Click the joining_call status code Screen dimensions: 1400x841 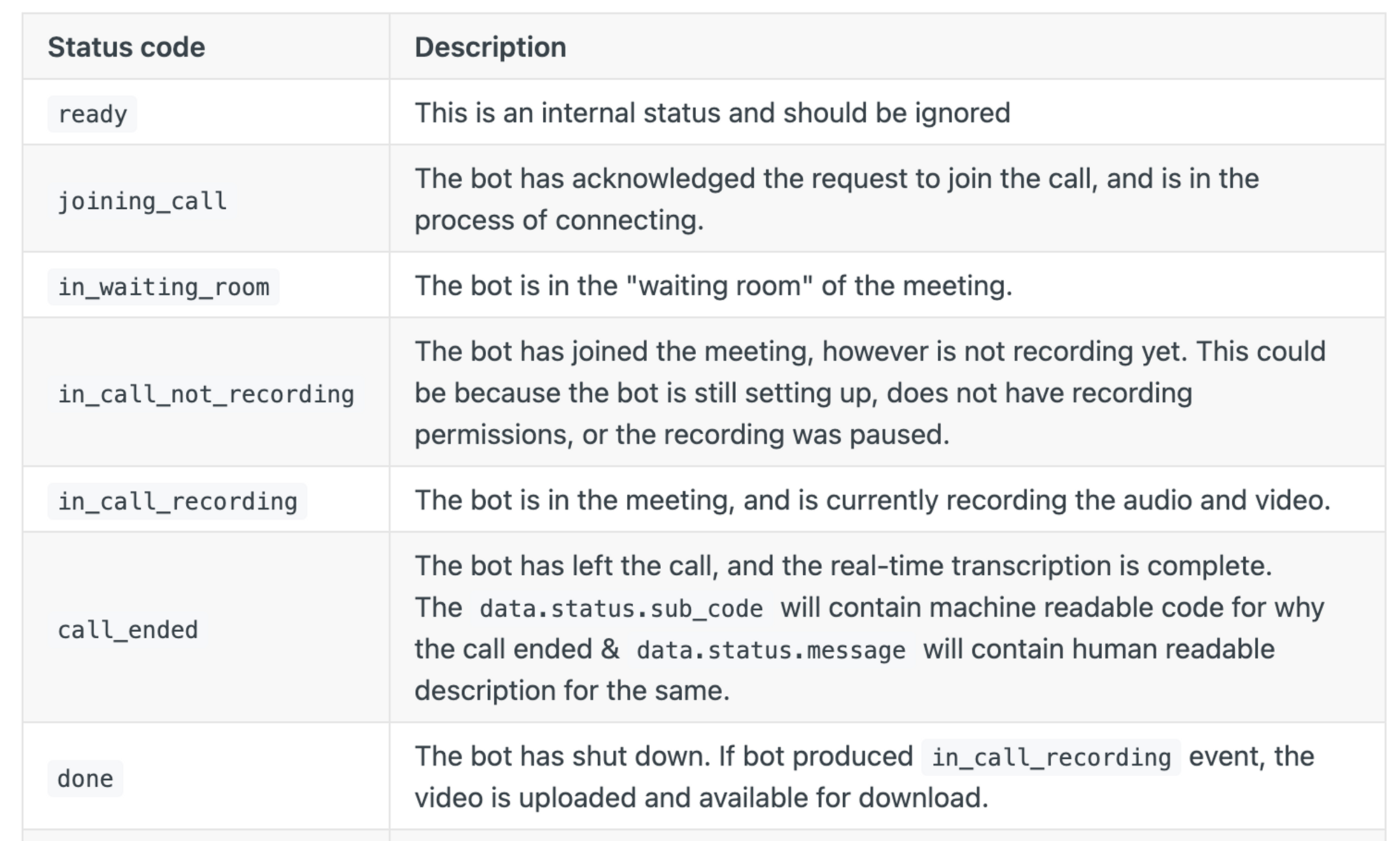click(x=142, y=202)
